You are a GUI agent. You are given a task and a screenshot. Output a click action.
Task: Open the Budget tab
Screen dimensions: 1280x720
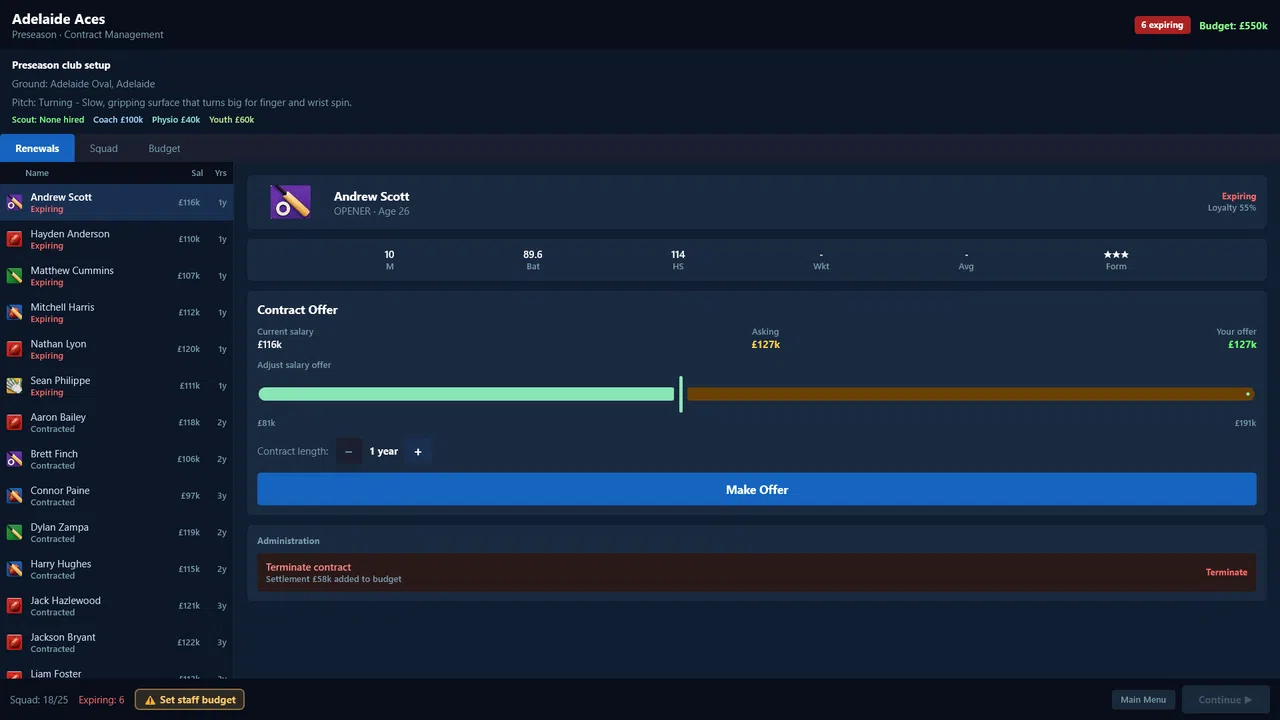164,148
